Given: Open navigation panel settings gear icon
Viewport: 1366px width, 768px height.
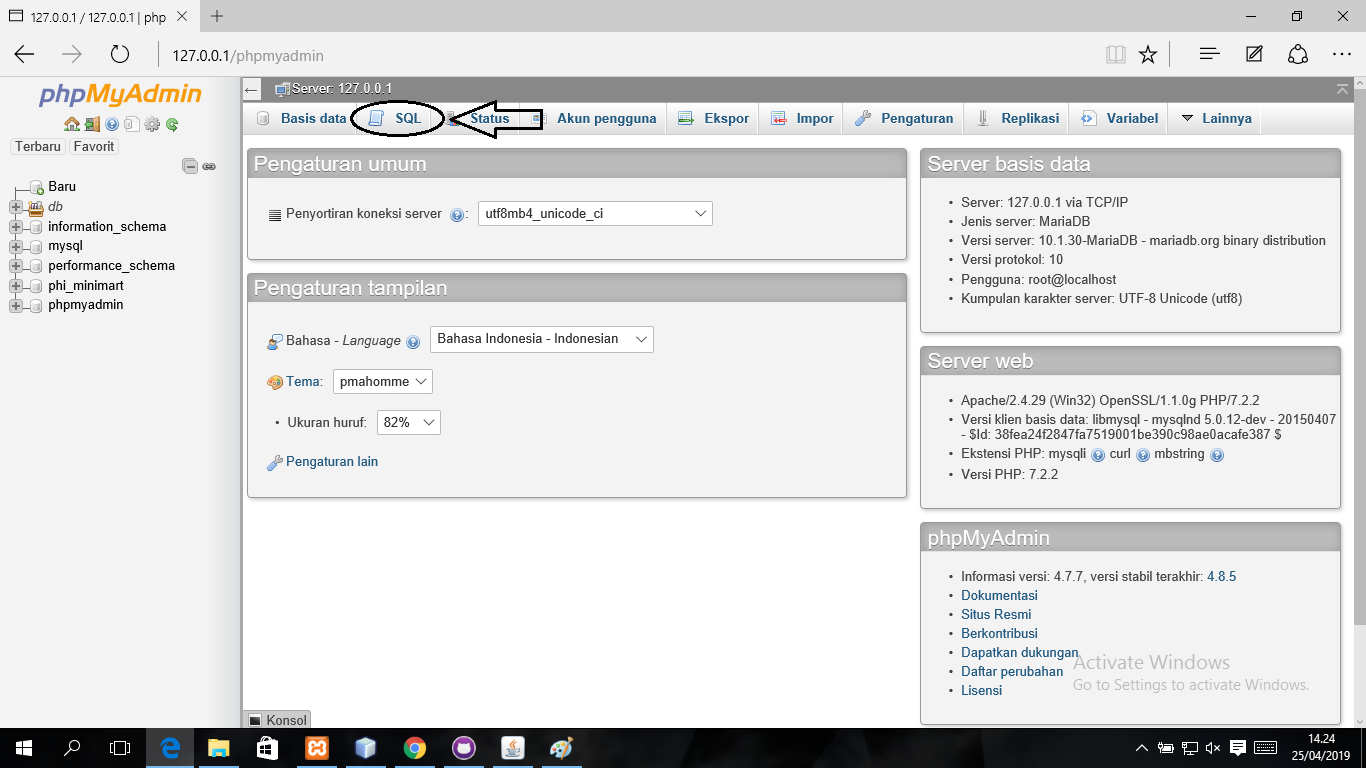Looking at the screenshot, I should click(x=152, y=125).
